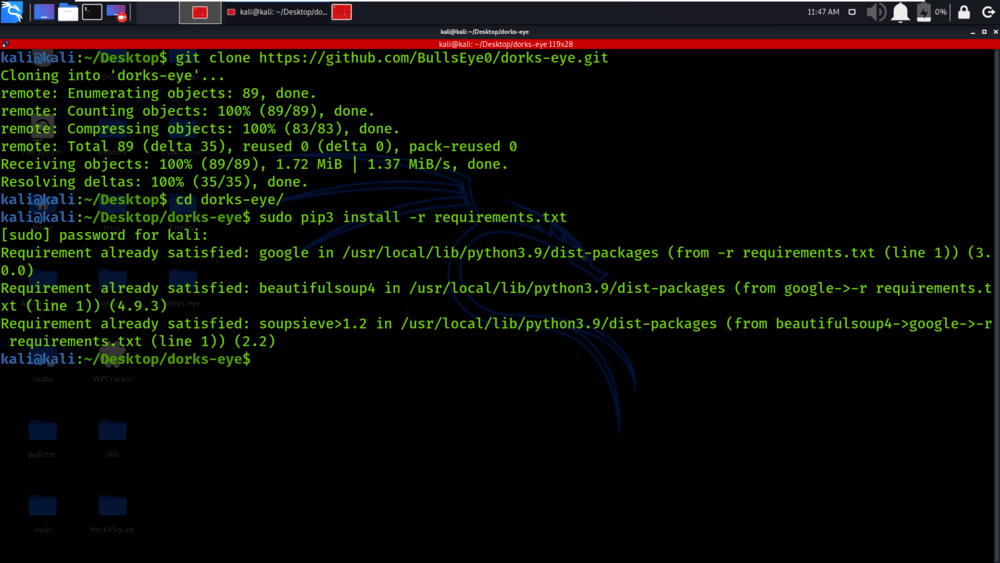Click the red window thumbnail after the task button
The height and width of the screenshot is (563, 1000).
342,12
